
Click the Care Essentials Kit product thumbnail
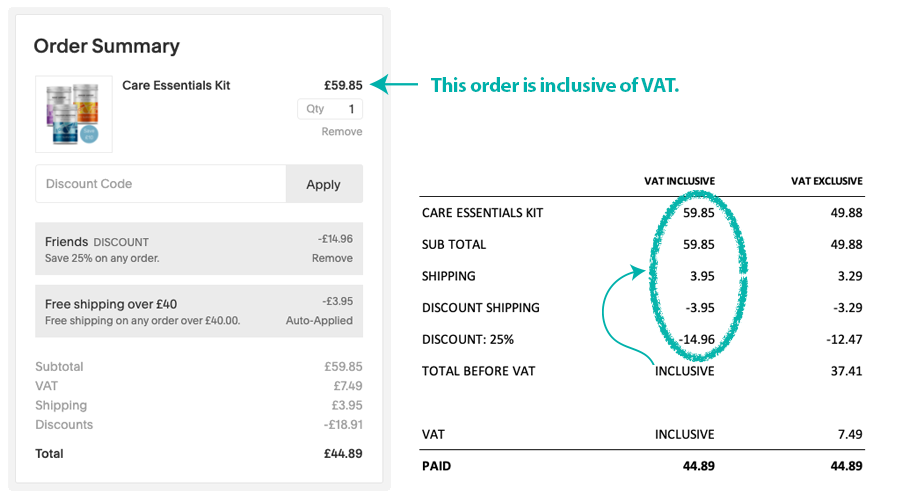click(x=74, y=114)
